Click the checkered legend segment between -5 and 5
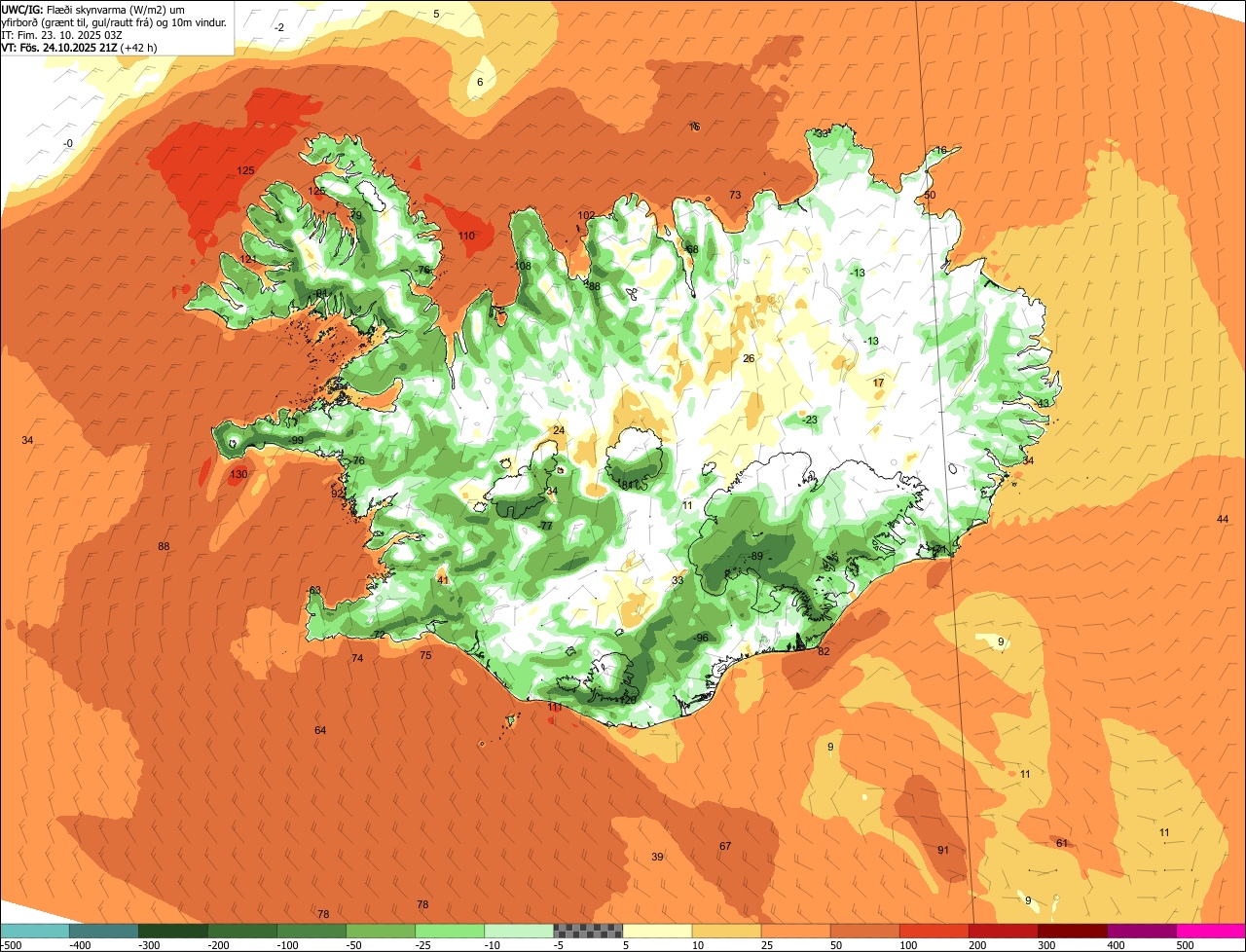1246x952 pixels. point(588,931)
